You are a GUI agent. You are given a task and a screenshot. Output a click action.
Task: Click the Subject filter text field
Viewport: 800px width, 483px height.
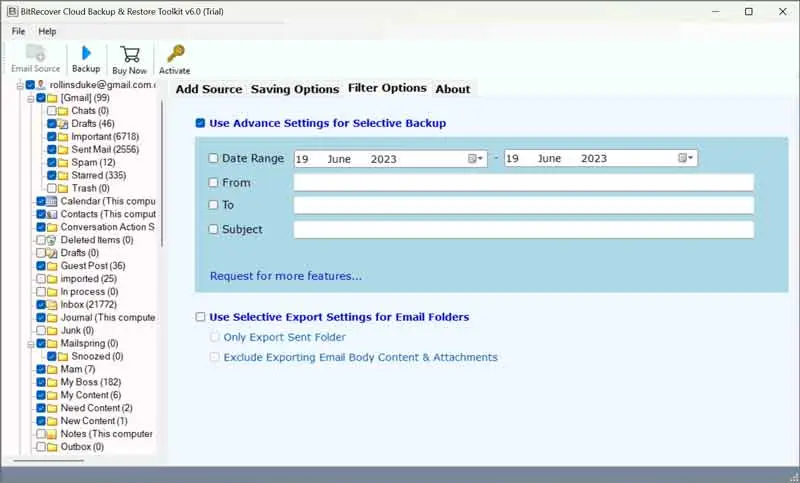pos(523,229)
